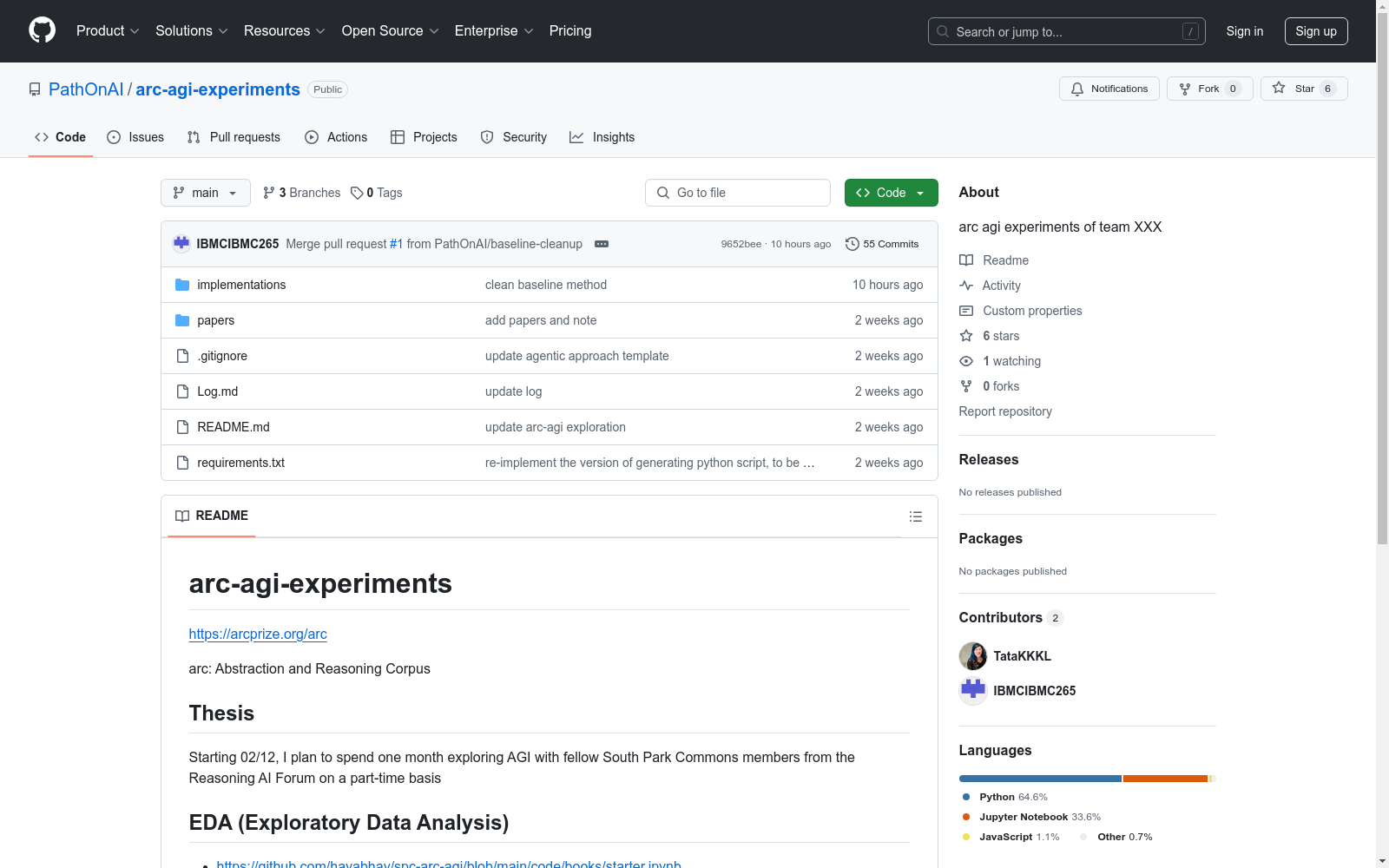Viewport: 1389px width, 868px height.
Task: Click the papers folder icon
Action: pos(182,320)
